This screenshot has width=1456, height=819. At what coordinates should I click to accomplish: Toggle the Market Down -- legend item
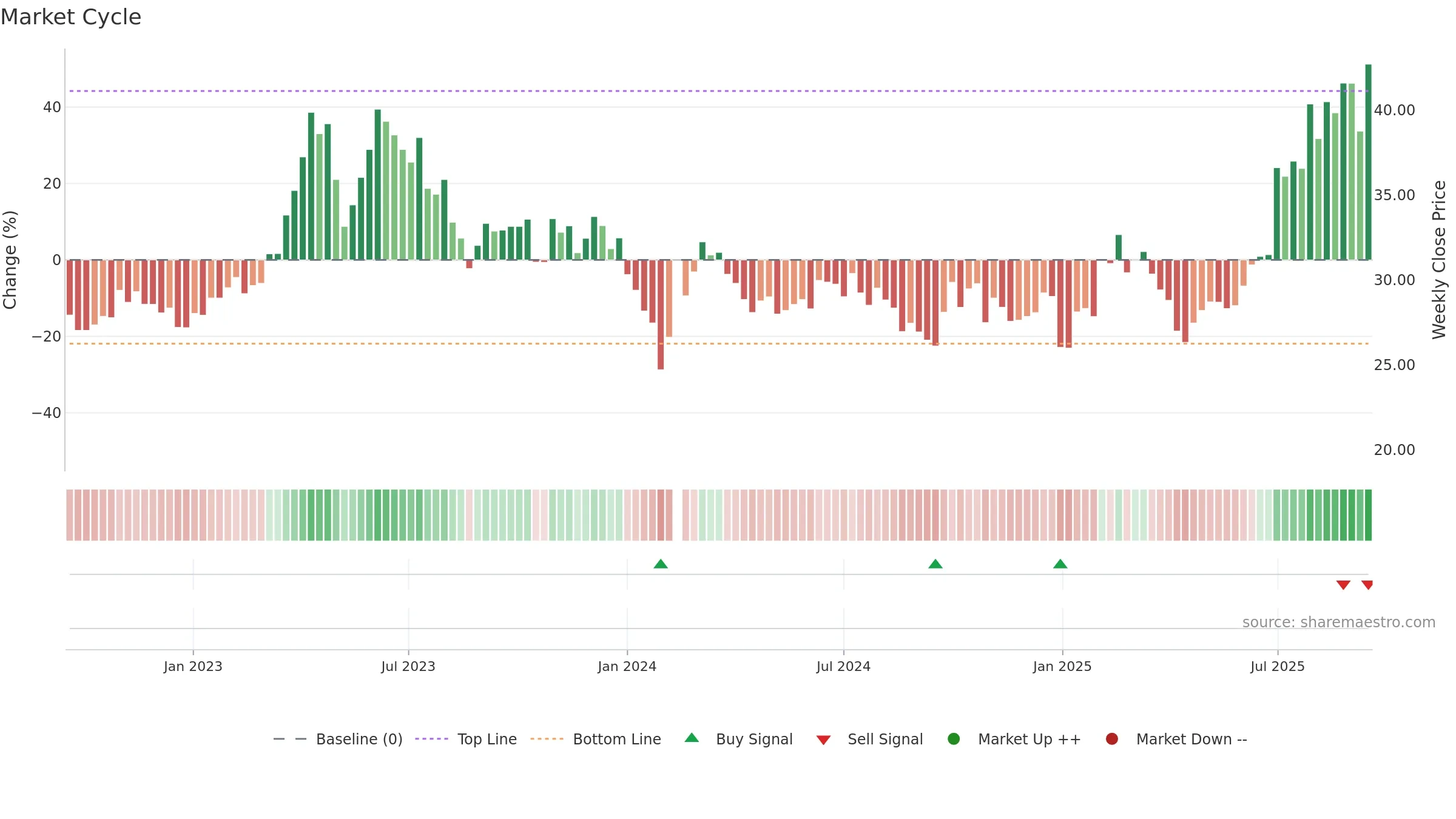point(1176,739)
